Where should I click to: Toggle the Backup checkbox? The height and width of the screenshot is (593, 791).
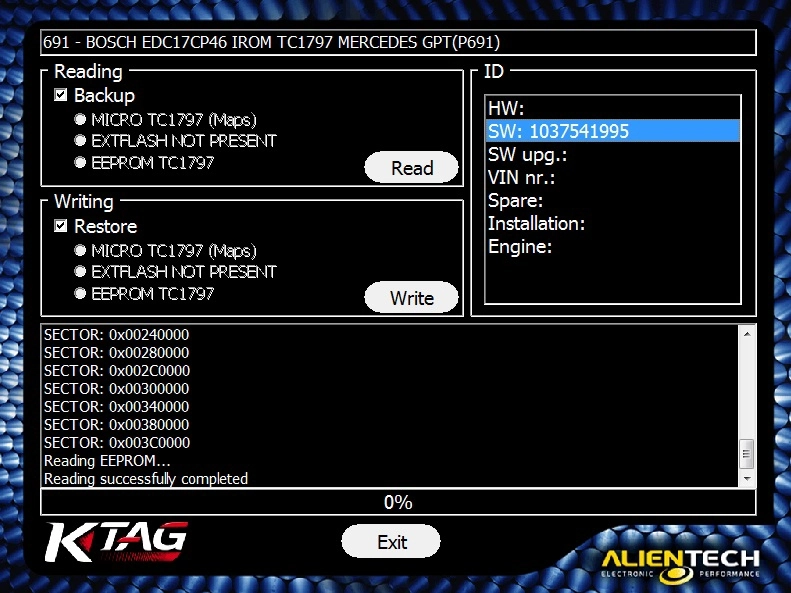click(x=61, y=95)
